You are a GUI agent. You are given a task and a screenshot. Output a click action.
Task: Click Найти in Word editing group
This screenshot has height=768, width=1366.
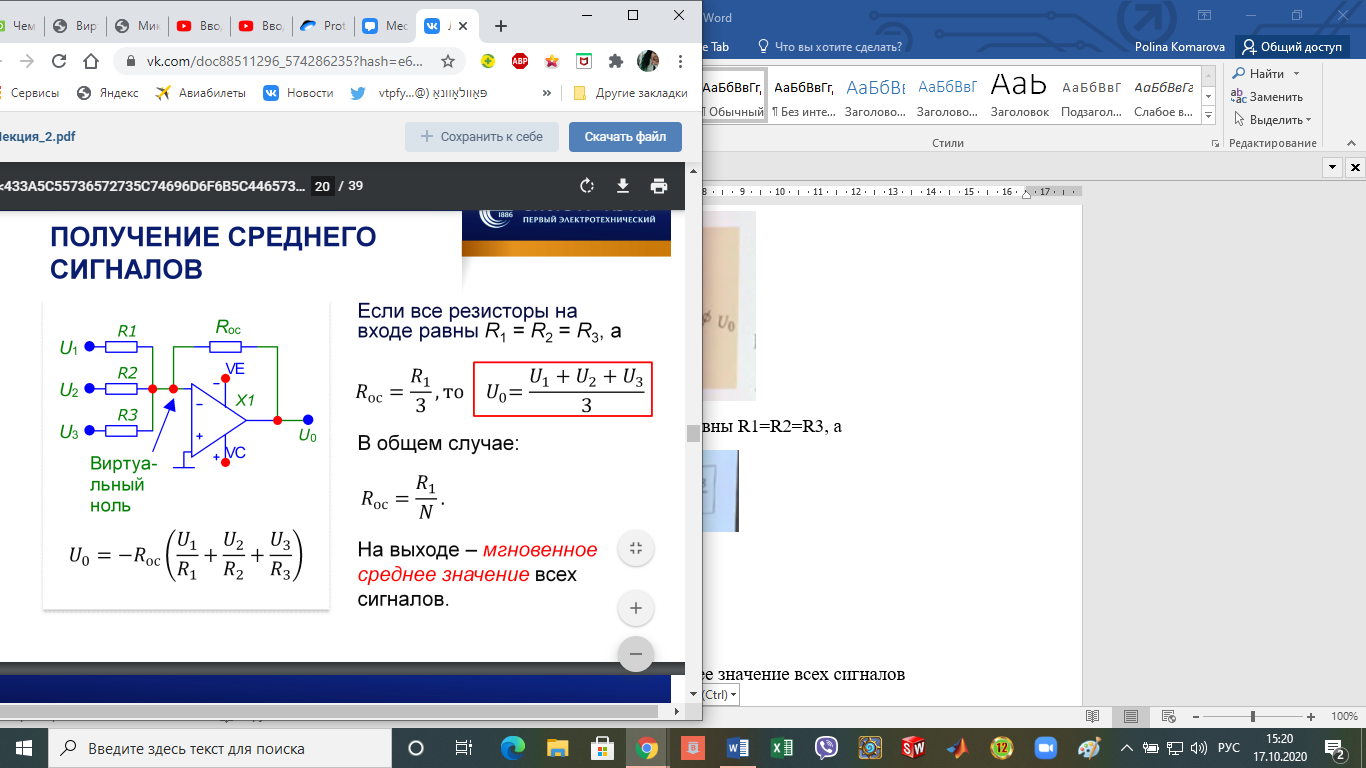[x=1258, y=74]
